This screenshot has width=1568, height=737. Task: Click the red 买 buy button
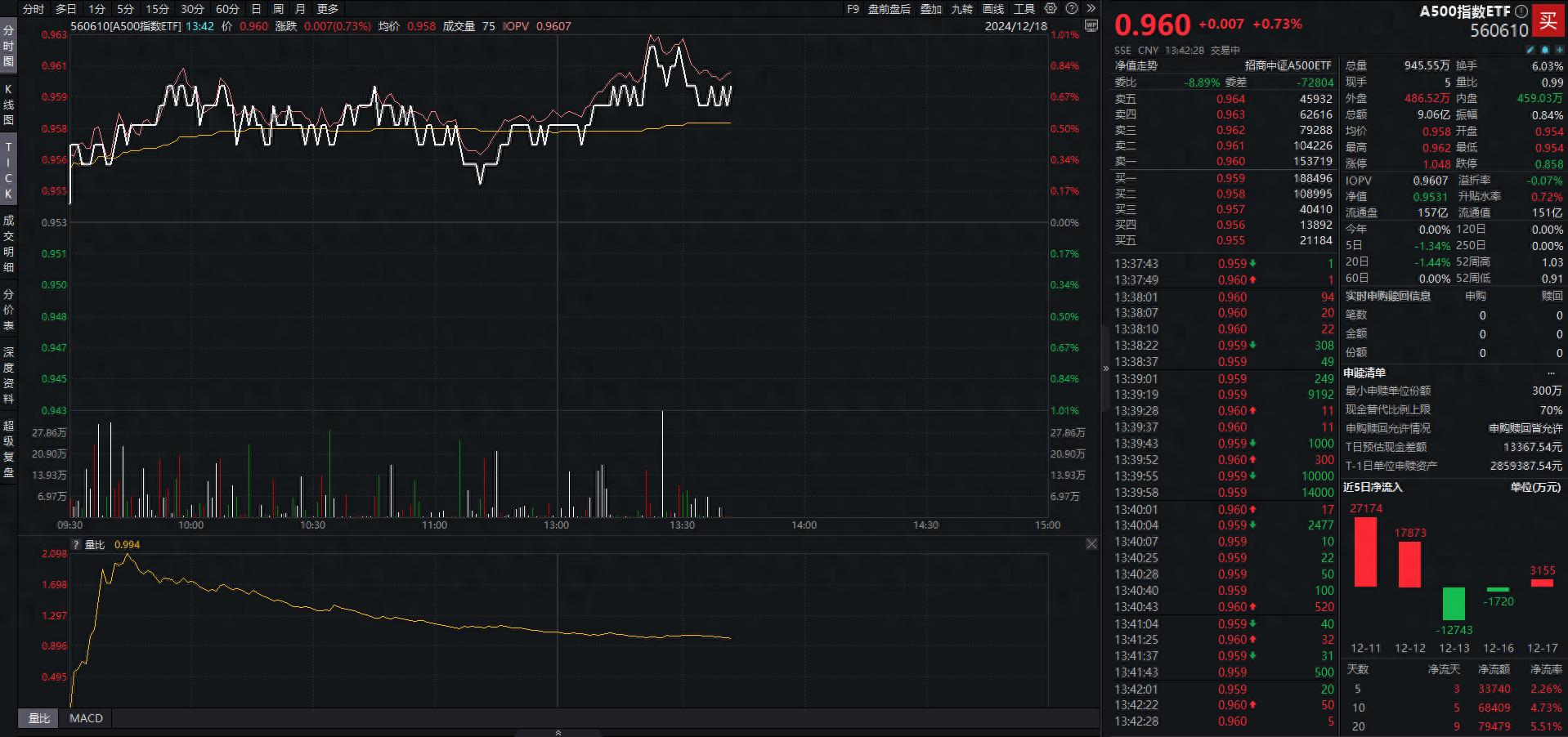(1548, 21)
